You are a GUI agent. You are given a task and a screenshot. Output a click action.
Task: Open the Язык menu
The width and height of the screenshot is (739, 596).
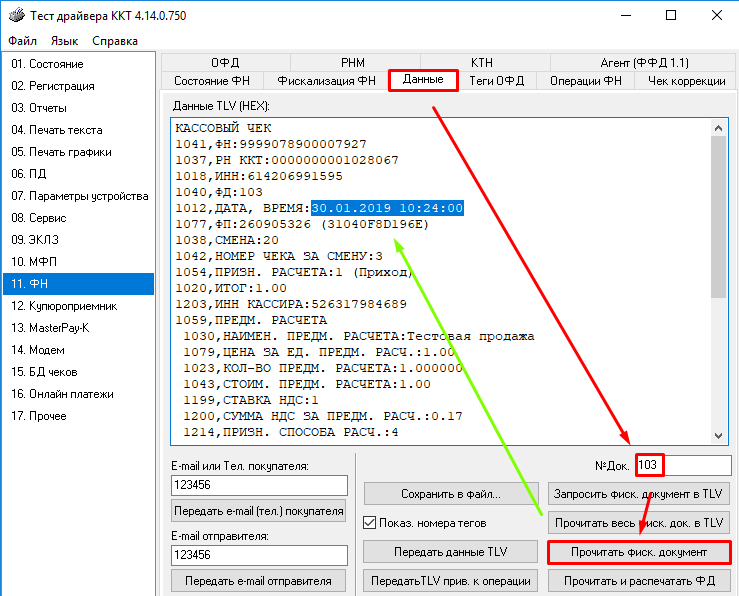64,41
